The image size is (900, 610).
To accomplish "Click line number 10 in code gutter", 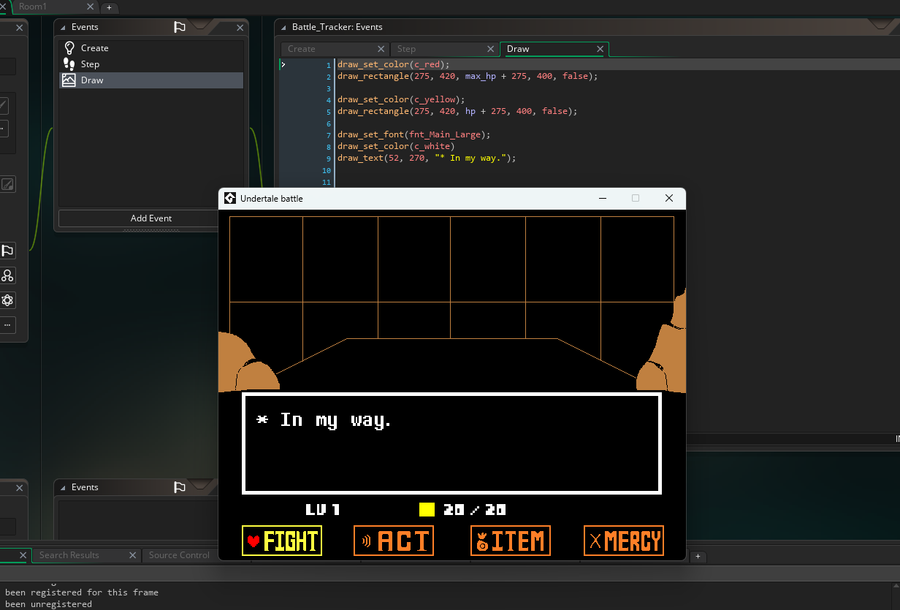I will (326, 170).
